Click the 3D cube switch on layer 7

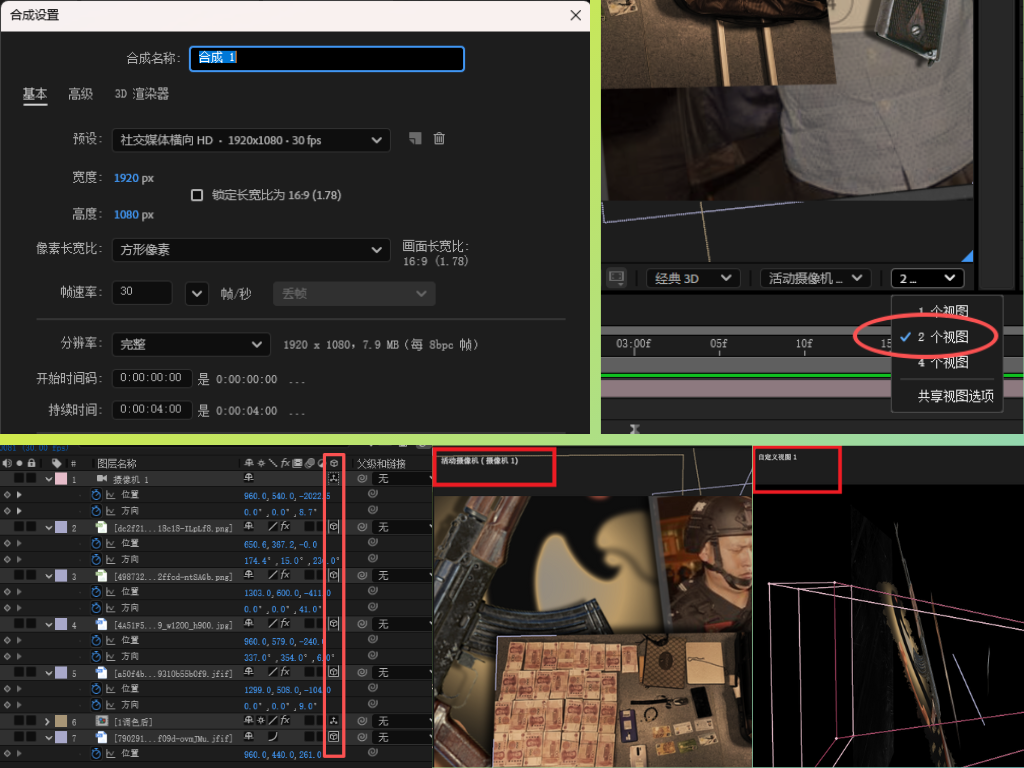[334, 737]
